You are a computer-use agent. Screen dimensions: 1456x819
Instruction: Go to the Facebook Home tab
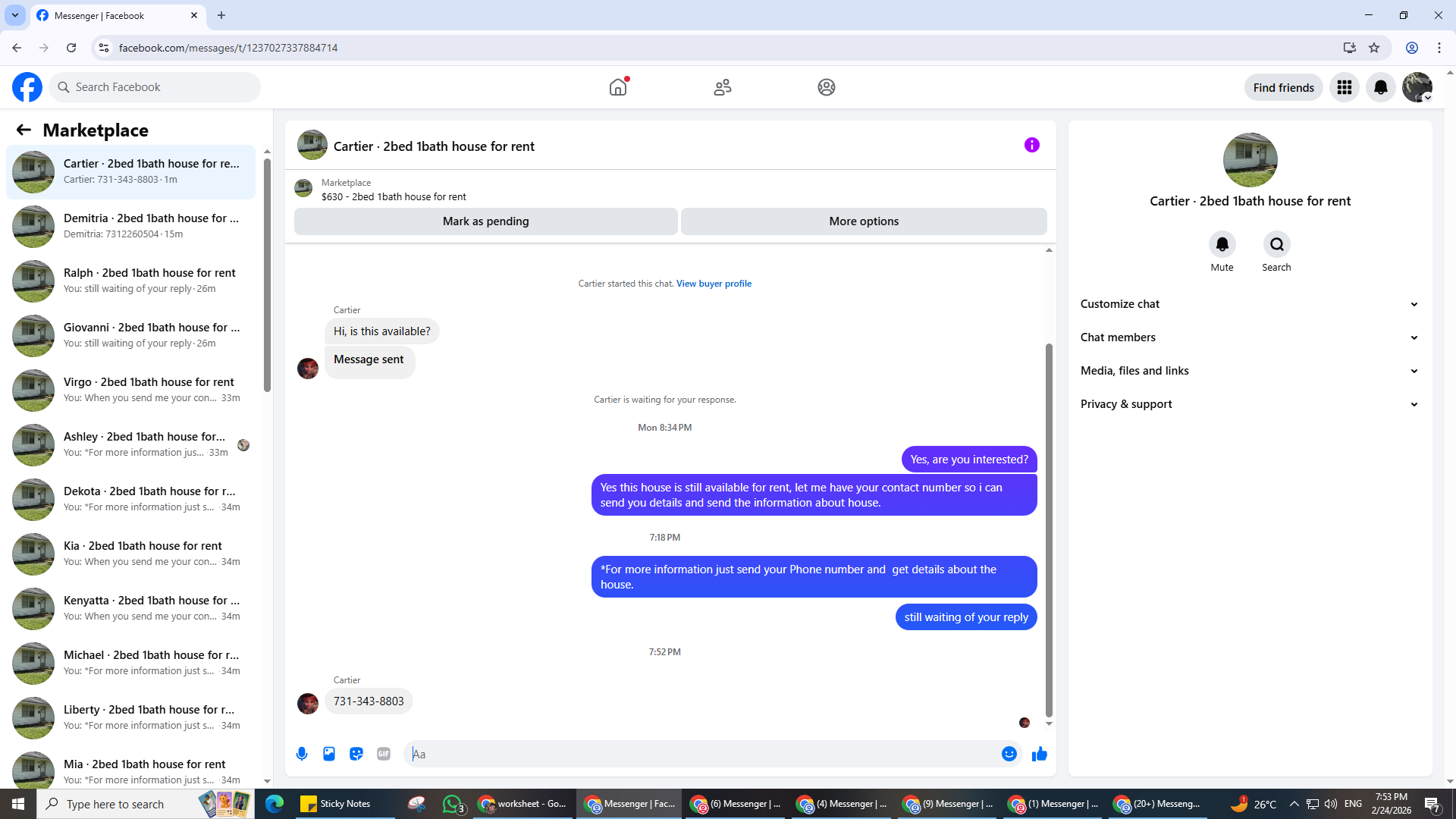coord(618,87)
